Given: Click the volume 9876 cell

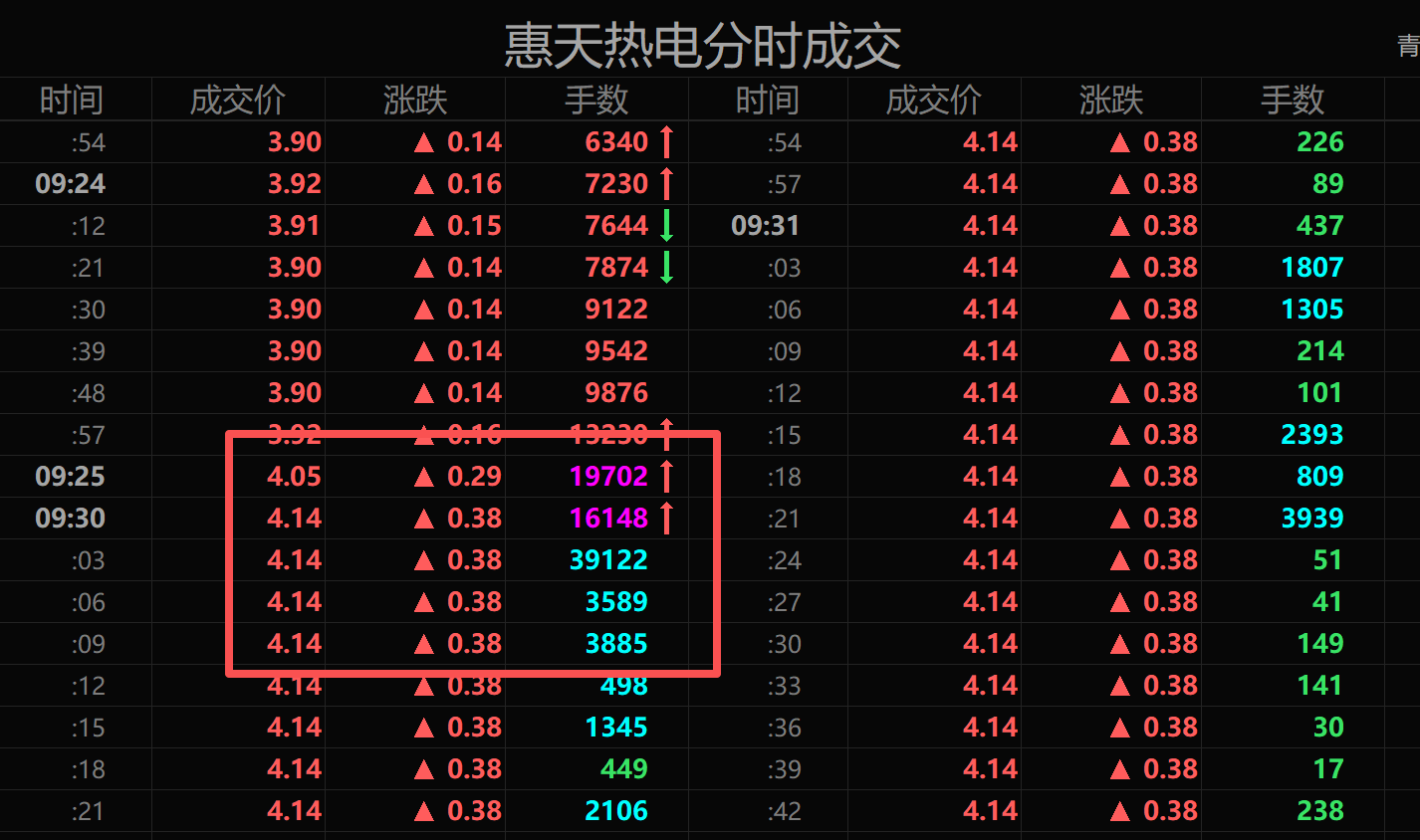Looking at the screenshot, I should (x=616, y=393).
